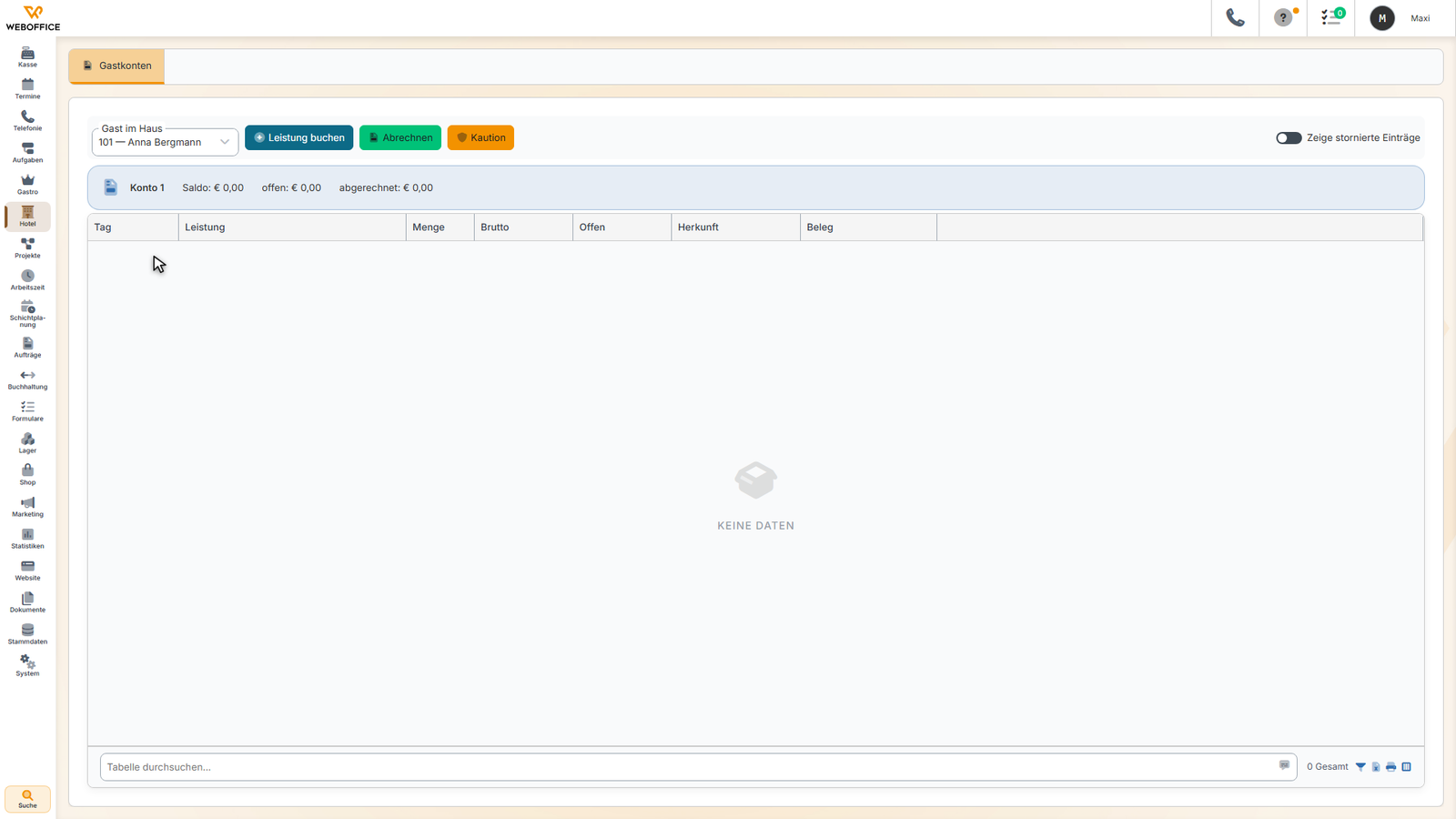Open the Shop module
This screenshot has width=1456, height=819.
click(x=27, y=475)
